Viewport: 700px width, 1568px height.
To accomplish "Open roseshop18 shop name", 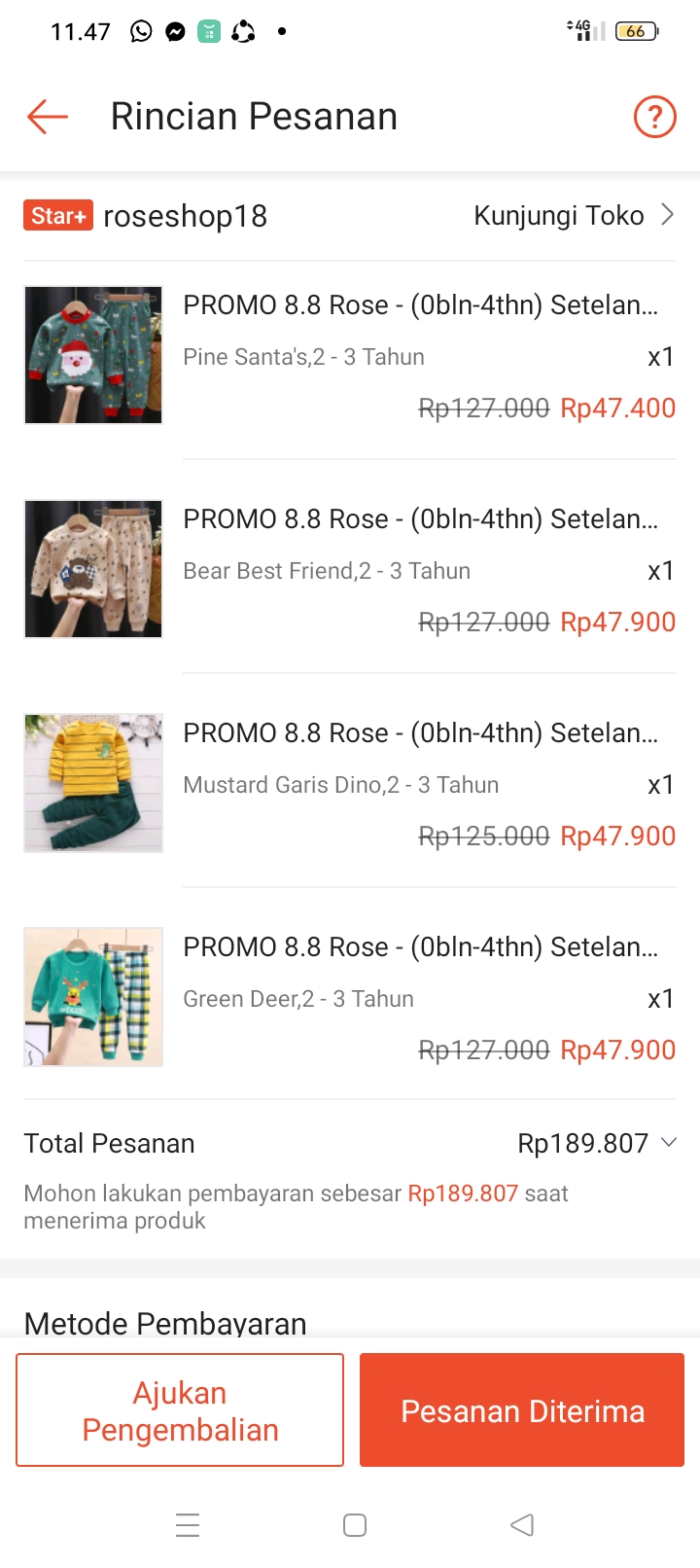I will click(x=185, y=216).
